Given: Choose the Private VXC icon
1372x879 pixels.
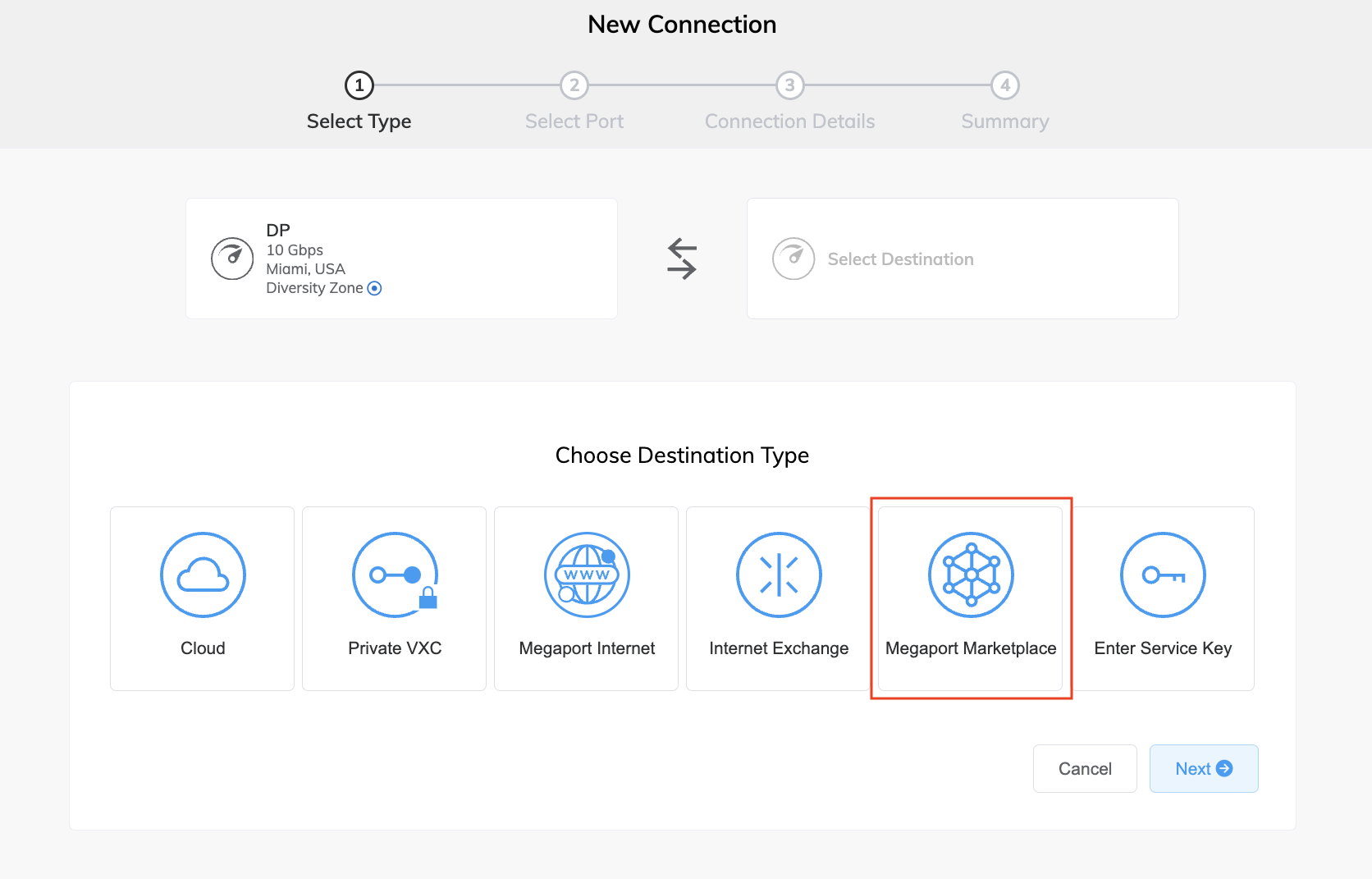Looking at the screenshot, I should (395, 575).
